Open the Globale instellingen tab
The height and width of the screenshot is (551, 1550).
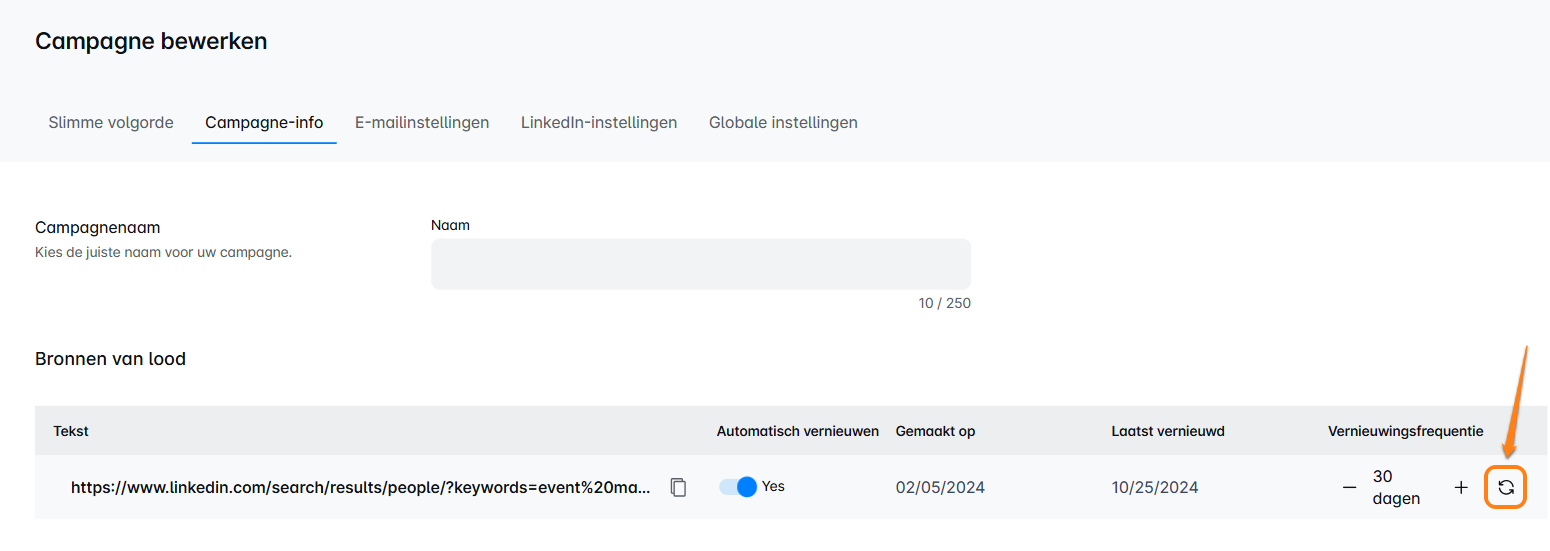click(783, 123)
